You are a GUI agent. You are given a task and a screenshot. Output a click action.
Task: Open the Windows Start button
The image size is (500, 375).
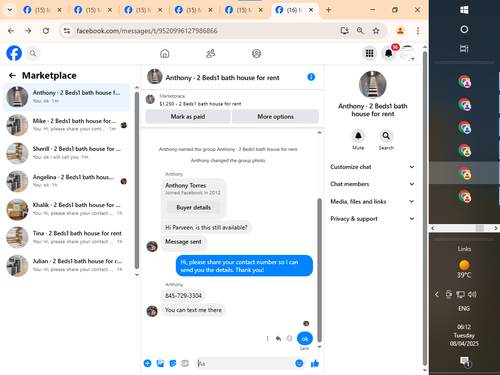click(464, 10)
